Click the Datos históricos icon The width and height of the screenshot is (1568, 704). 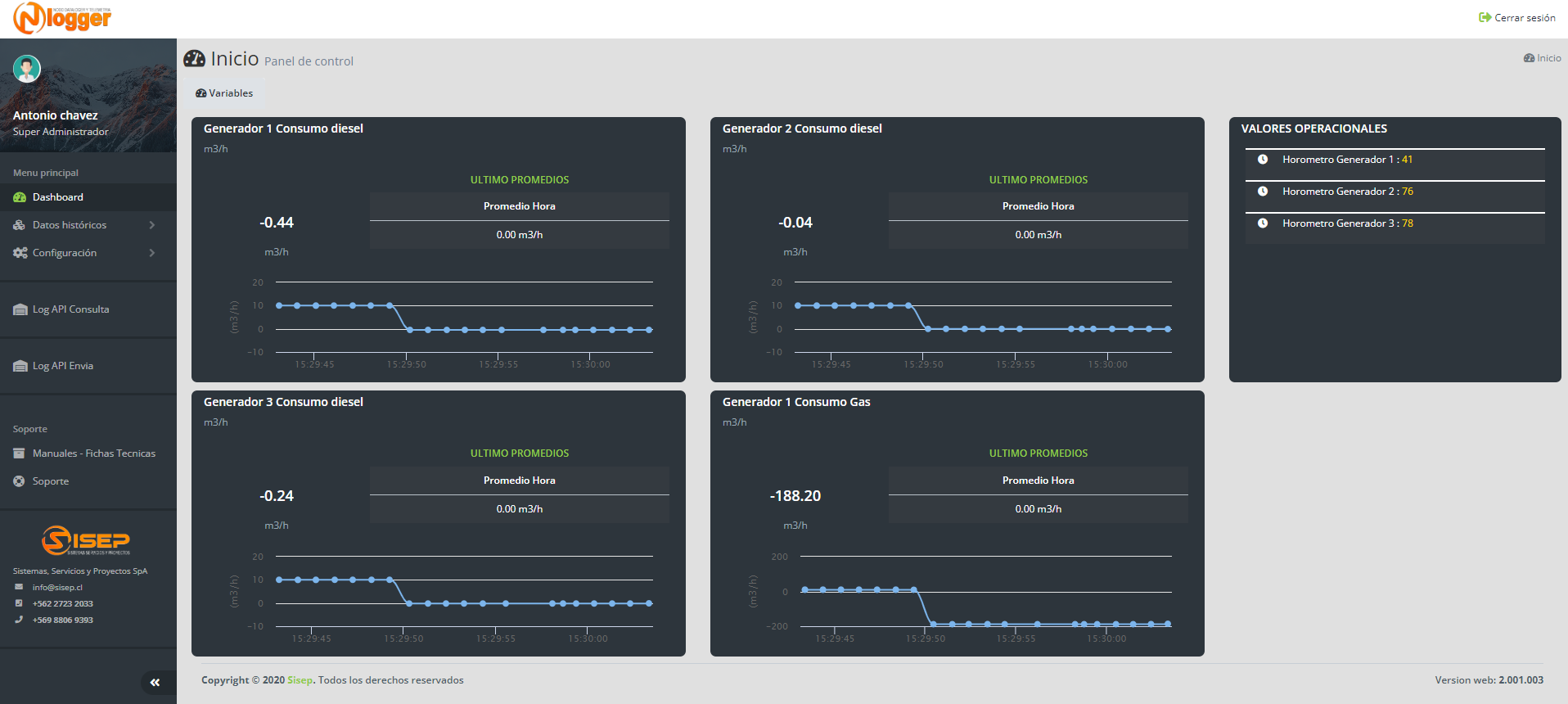pos(20,225)
